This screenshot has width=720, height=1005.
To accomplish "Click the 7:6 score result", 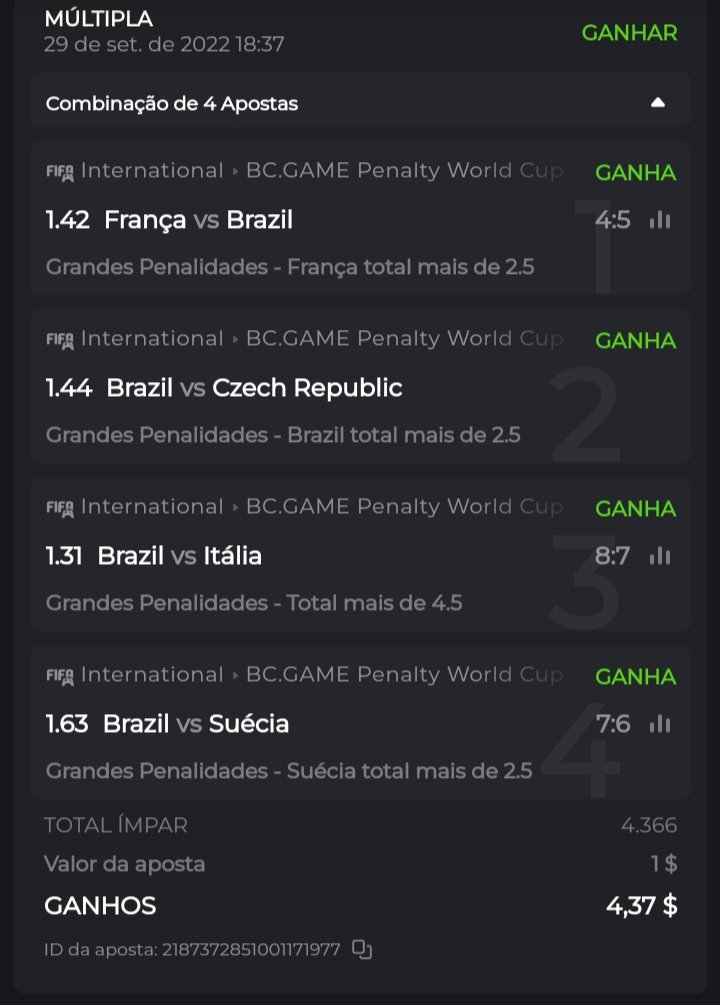I will point(612,724).
